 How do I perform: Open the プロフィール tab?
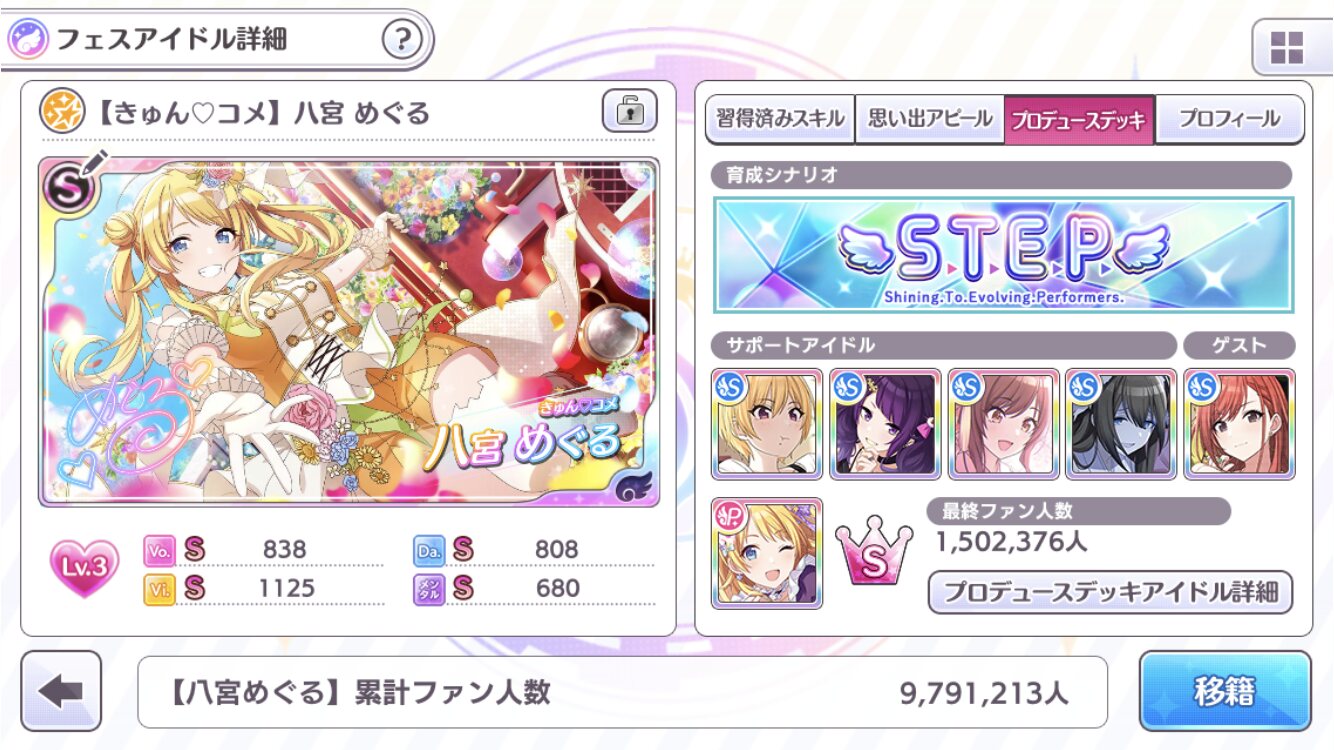pos(1229,120)
